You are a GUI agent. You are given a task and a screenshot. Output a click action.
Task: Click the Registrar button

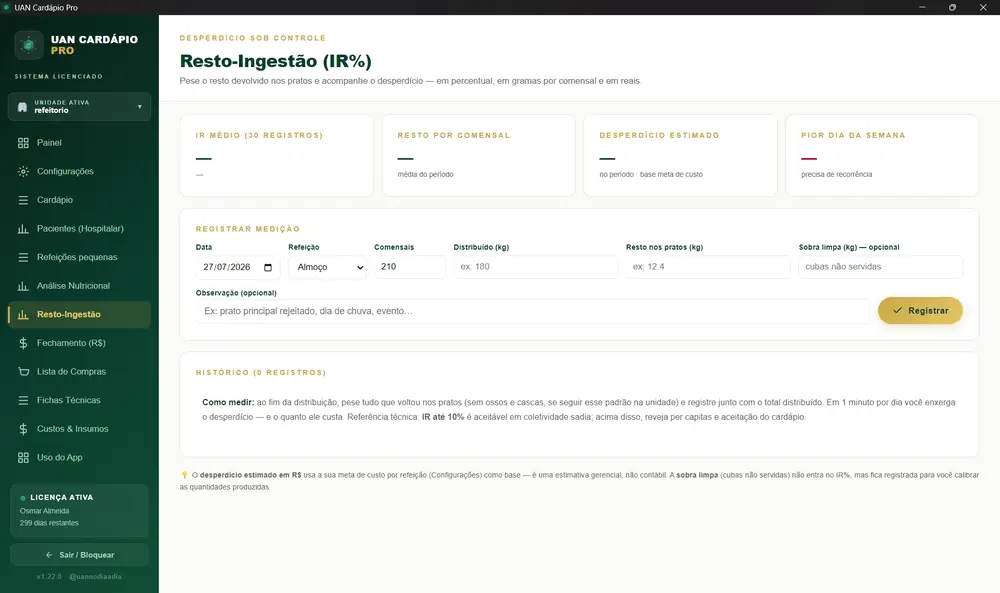pyautogui.click(x=920, y=311)
